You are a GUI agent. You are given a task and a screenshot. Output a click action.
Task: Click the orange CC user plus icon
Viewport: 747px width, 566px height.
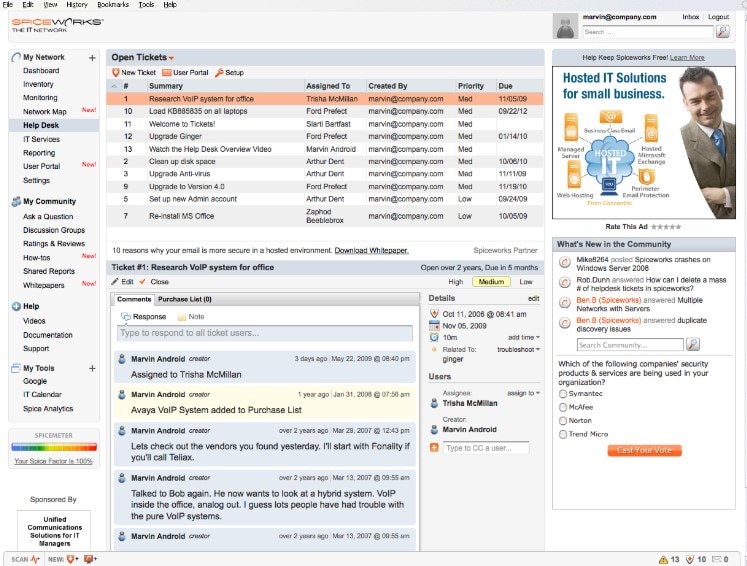[434, 447]
